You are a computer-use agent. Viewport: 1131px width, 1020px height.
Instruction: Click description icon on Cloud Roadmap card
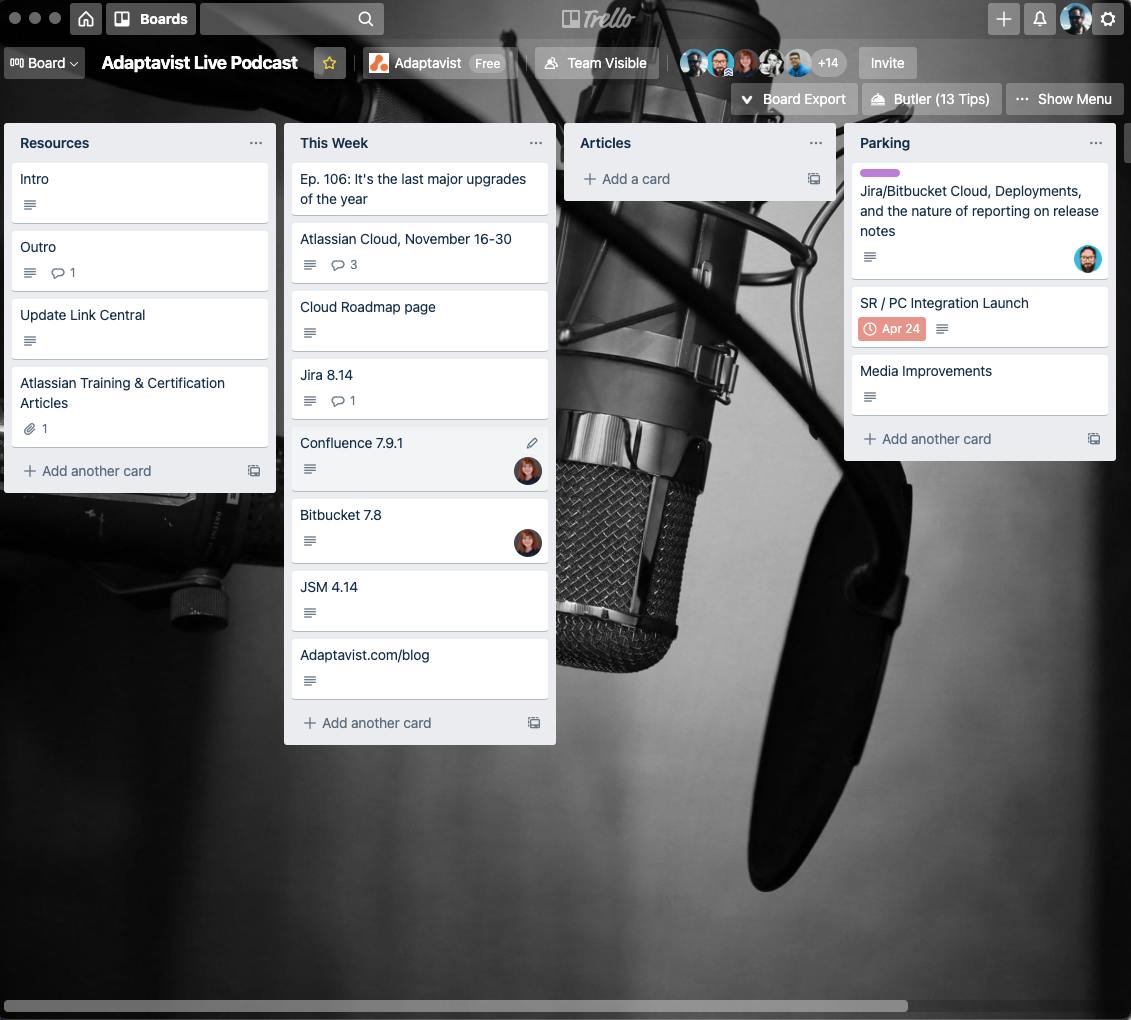(x=310, y=333)
